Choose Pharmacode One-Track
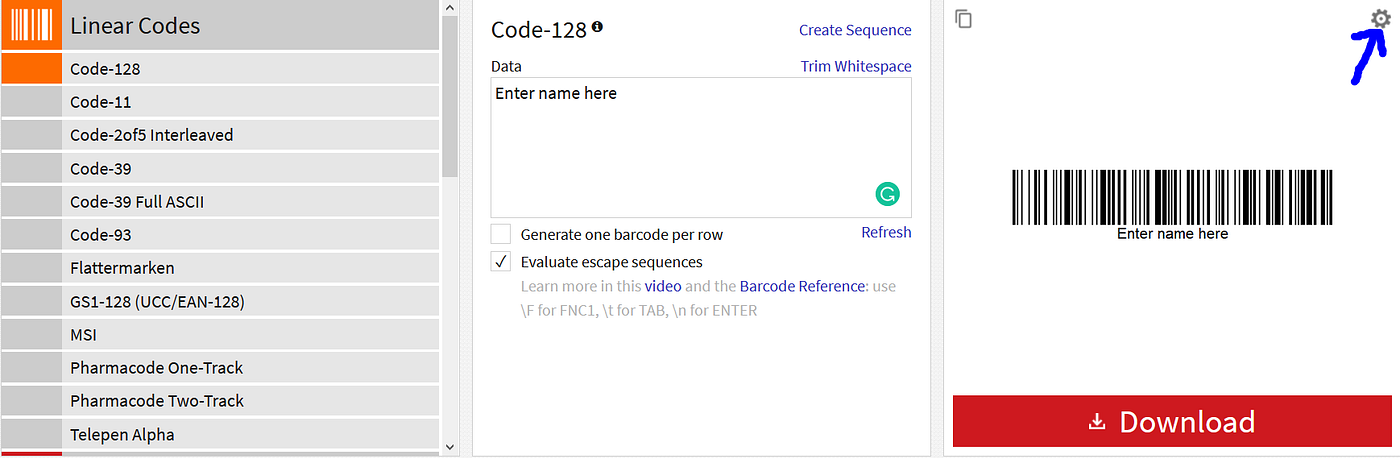This screenshot has width=1400, height=458. 220,367
